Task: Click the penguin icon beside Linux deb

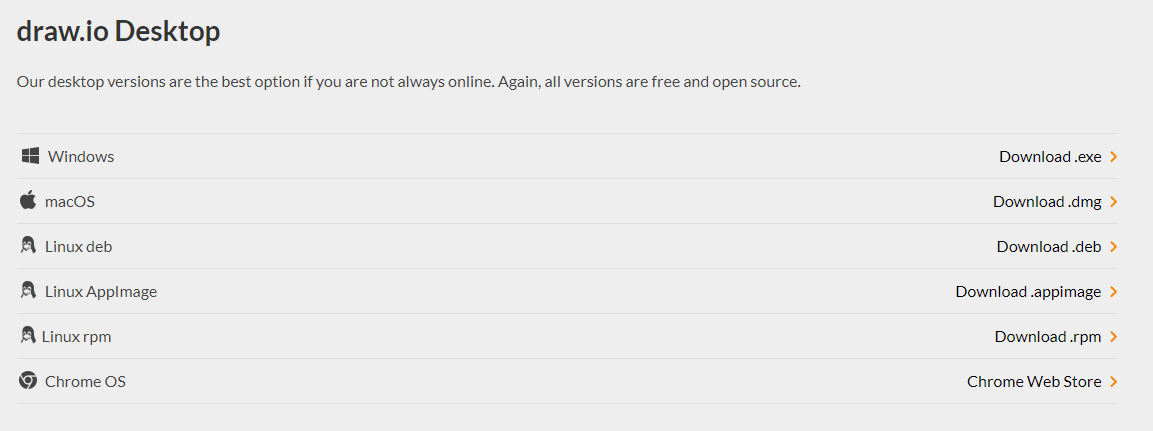Action: pyautogui.click(x=28, y=246)
